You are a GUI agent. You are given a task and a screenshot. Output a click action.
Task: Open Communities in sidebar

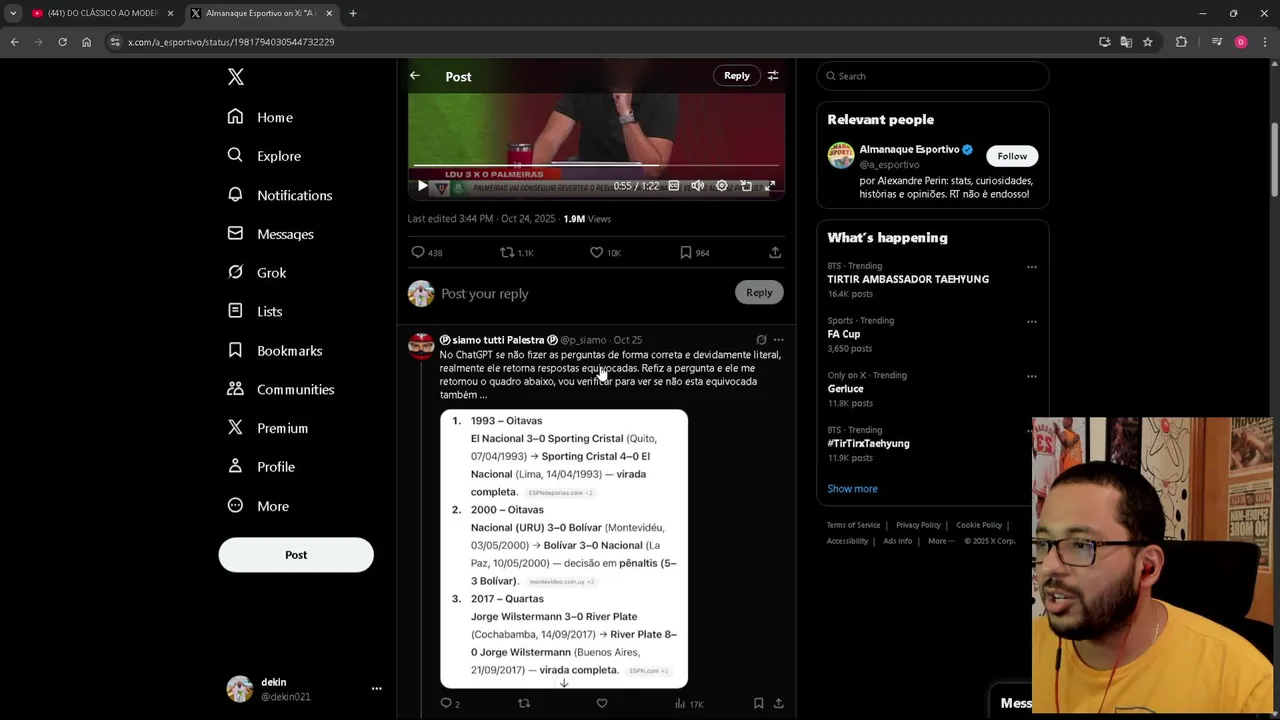281,389
